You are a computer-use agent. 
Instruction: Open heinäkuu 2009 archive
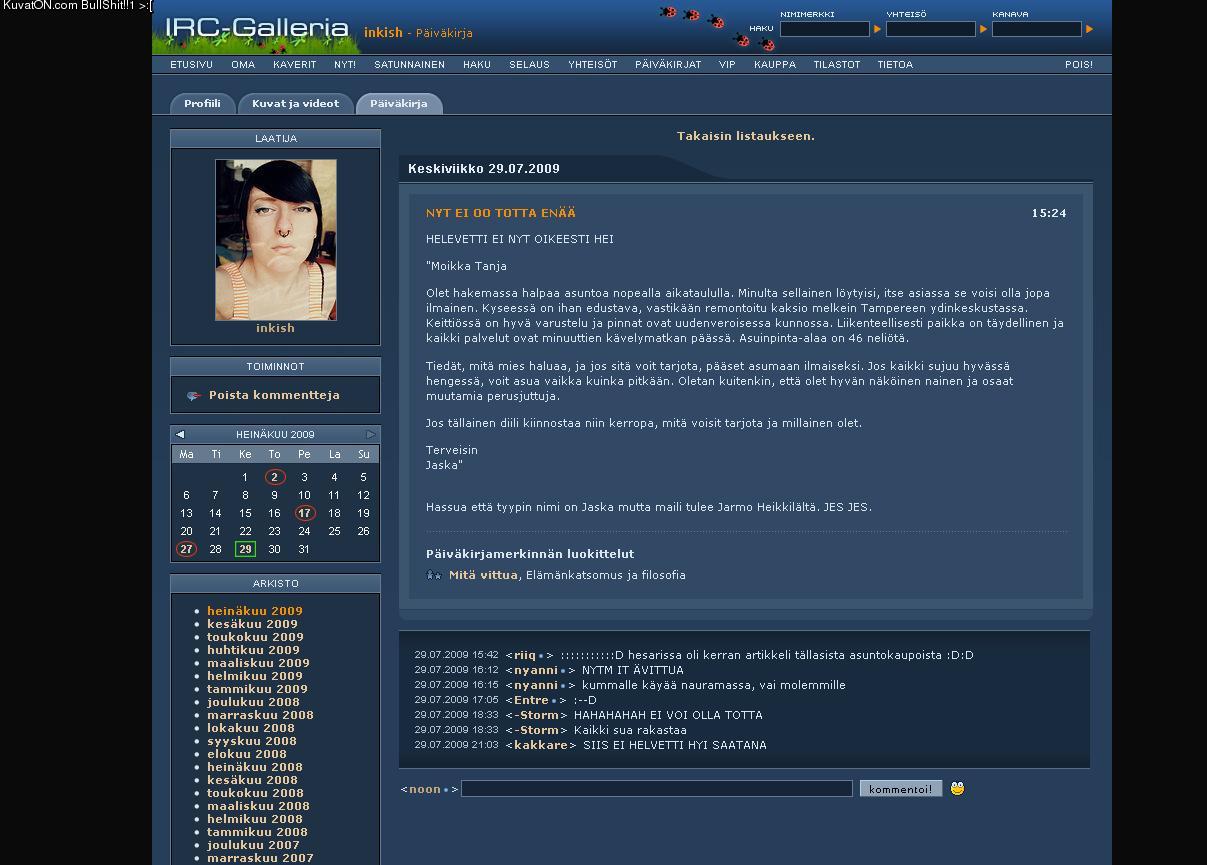[x=255, y=611]
